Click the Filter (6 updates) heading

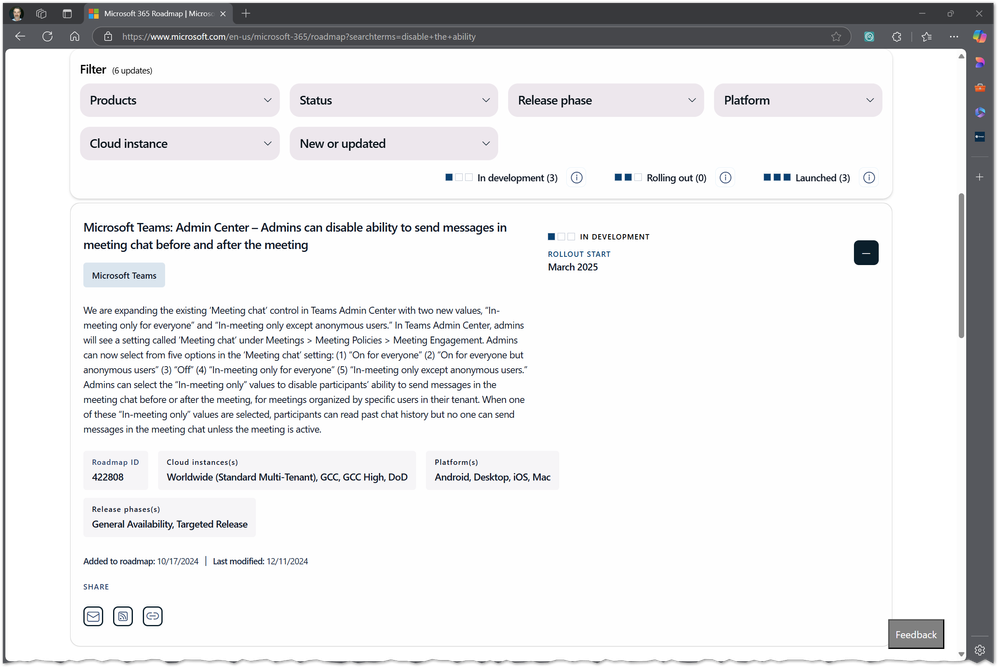116,69
